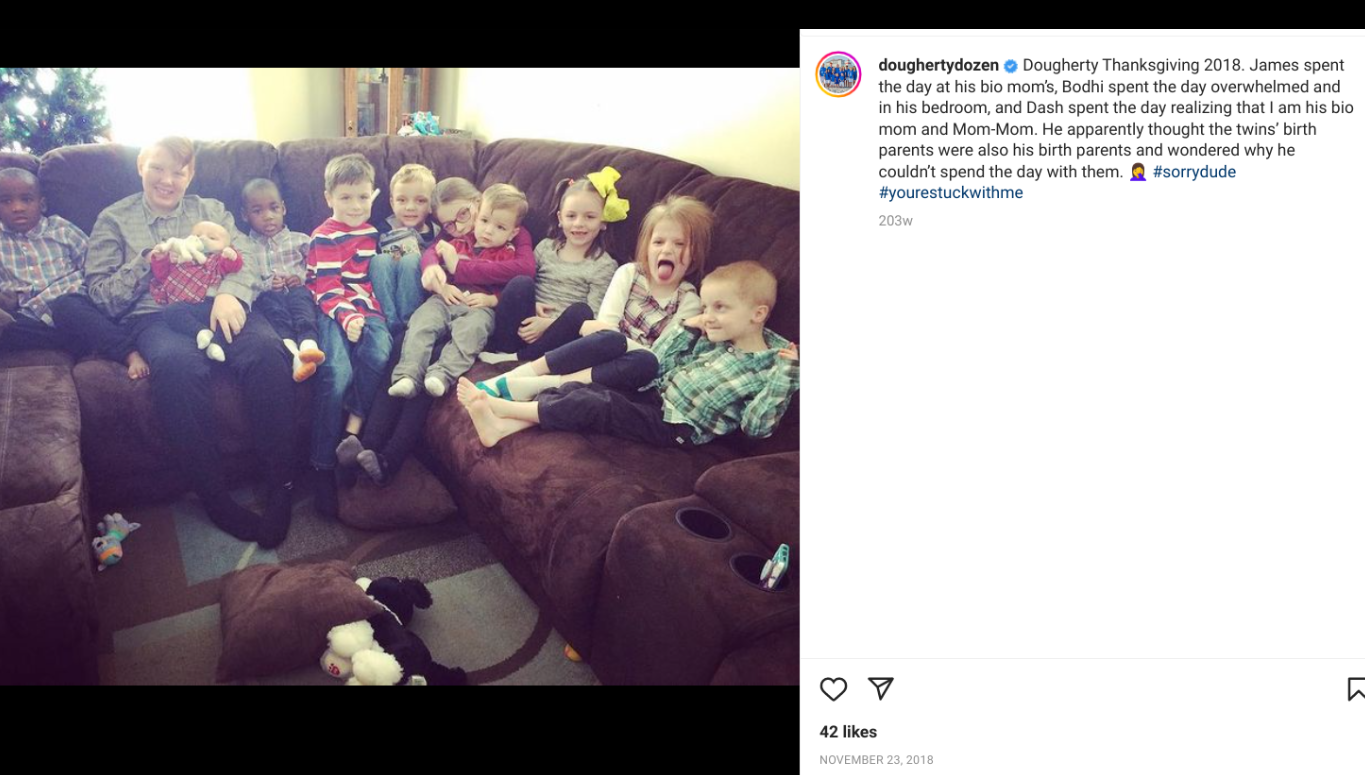Click the brown pillow on the floor

pos(288,618)
